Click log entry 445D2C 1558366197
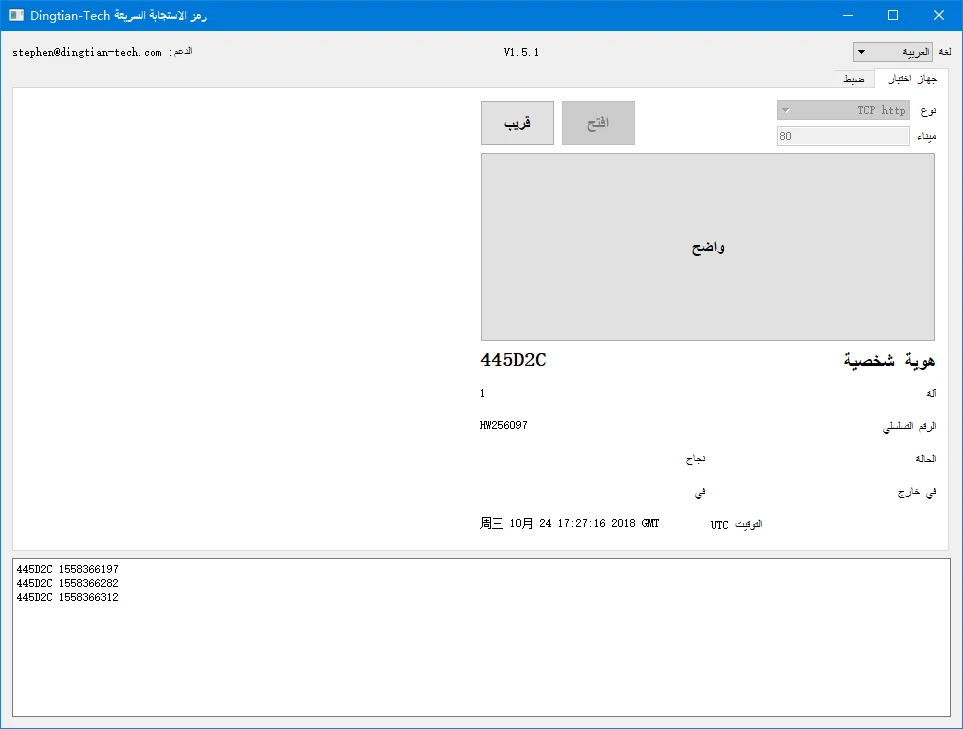Screen dimensions: 963x729 tap(68, 569)
